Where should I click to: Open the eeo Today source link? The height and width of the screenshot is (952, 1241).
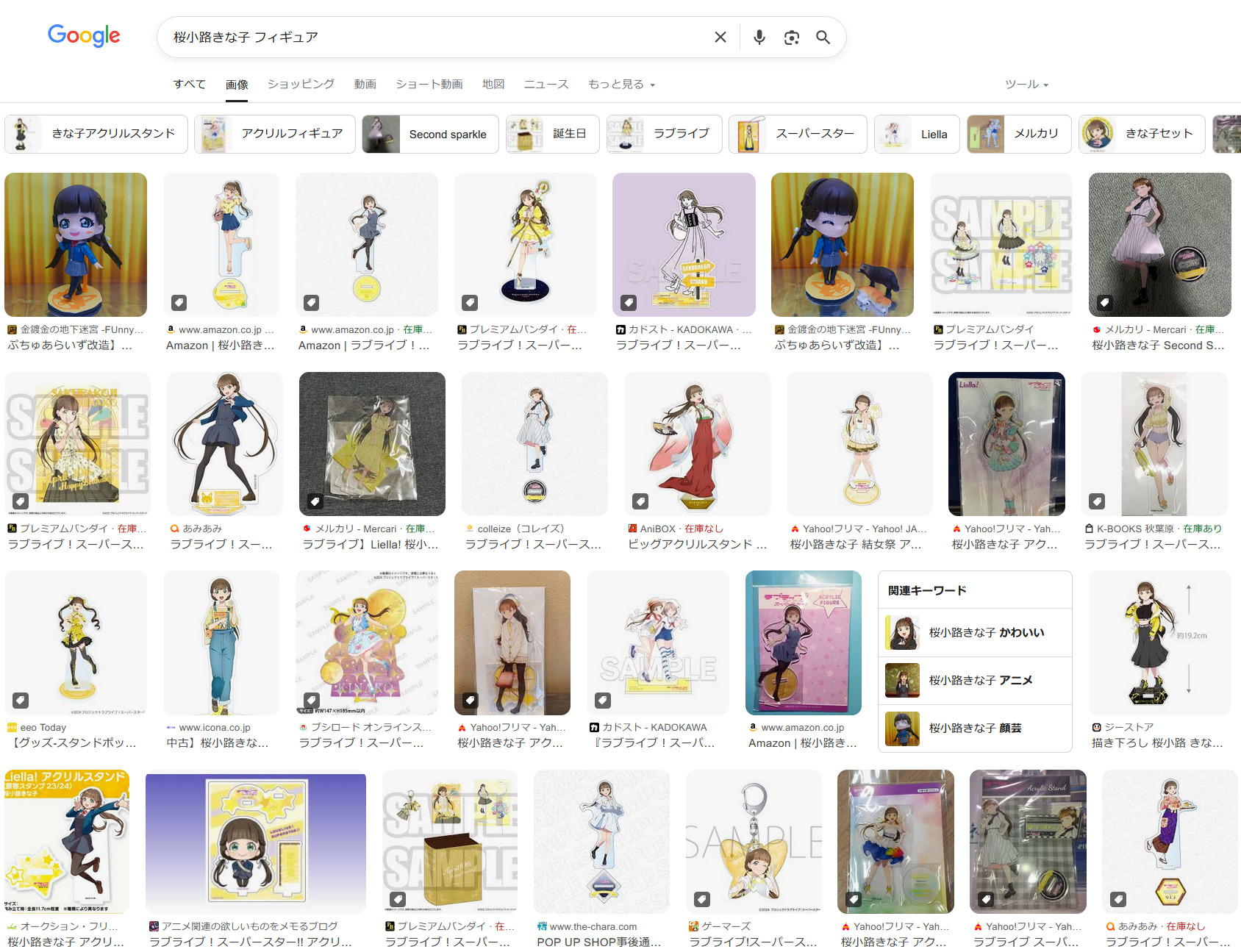[37, 727]
